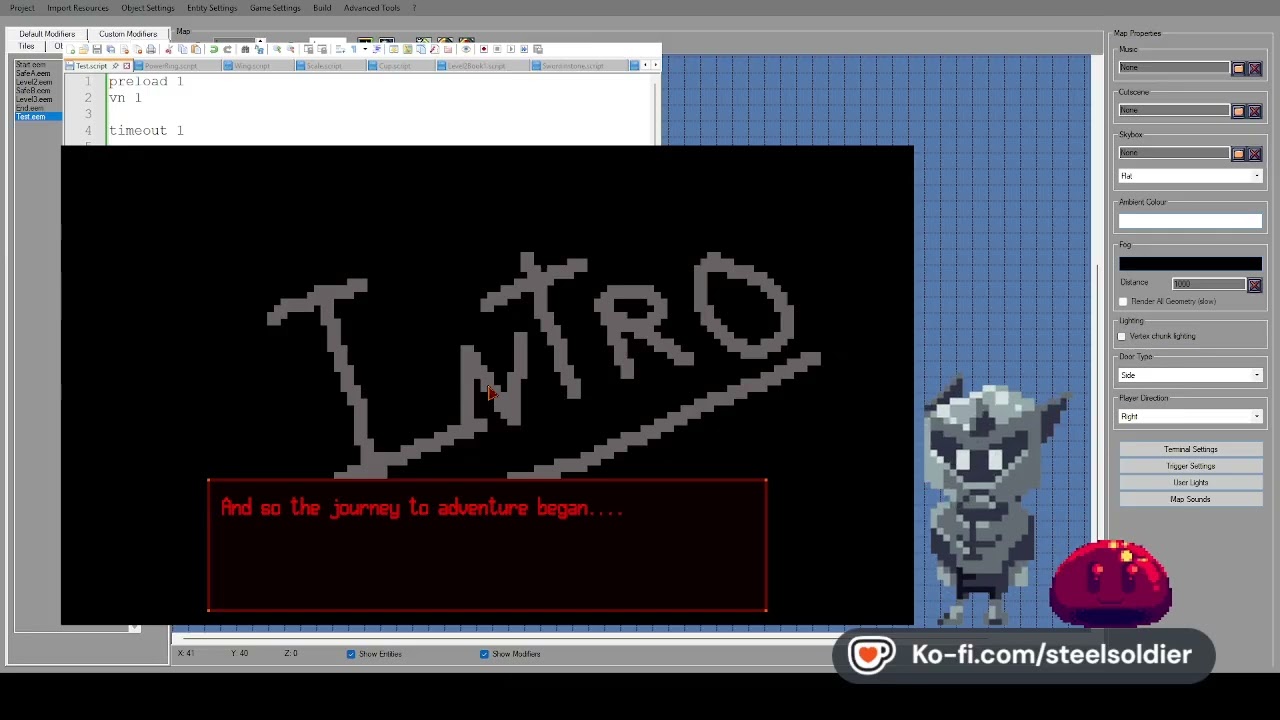This screenshot has width=1280, height=720.
Task: Click the Map Sounds button
Action: (1190, 499)
